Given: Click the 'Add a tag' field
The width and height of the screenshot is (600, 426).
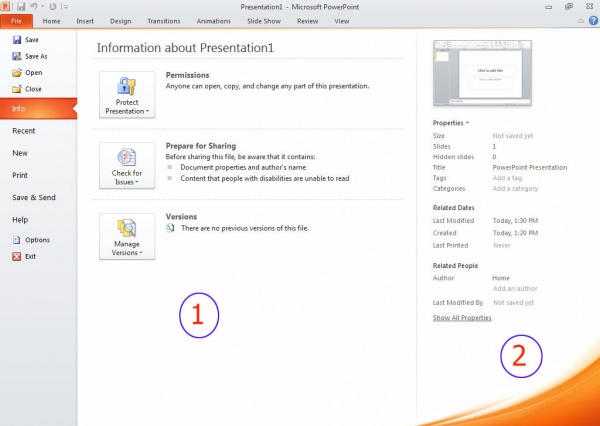Looking at the screenshot, I should click(x=507, y=178).
